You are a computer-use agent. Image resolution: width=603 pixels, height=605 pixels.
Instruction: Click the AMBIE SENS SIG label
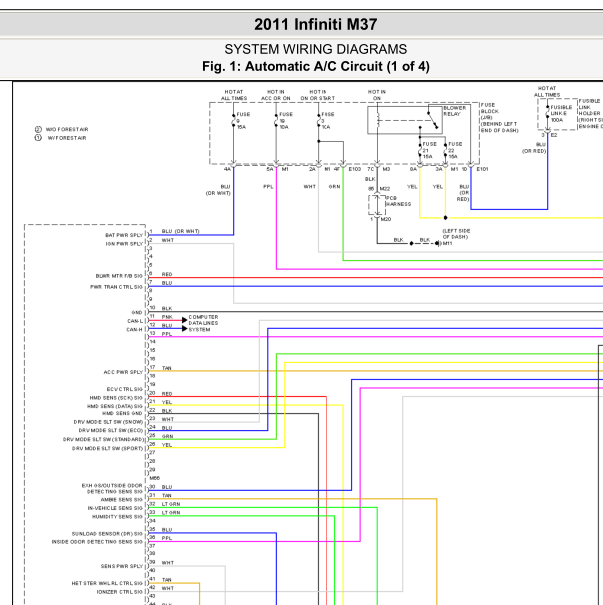tap(122, 500)
